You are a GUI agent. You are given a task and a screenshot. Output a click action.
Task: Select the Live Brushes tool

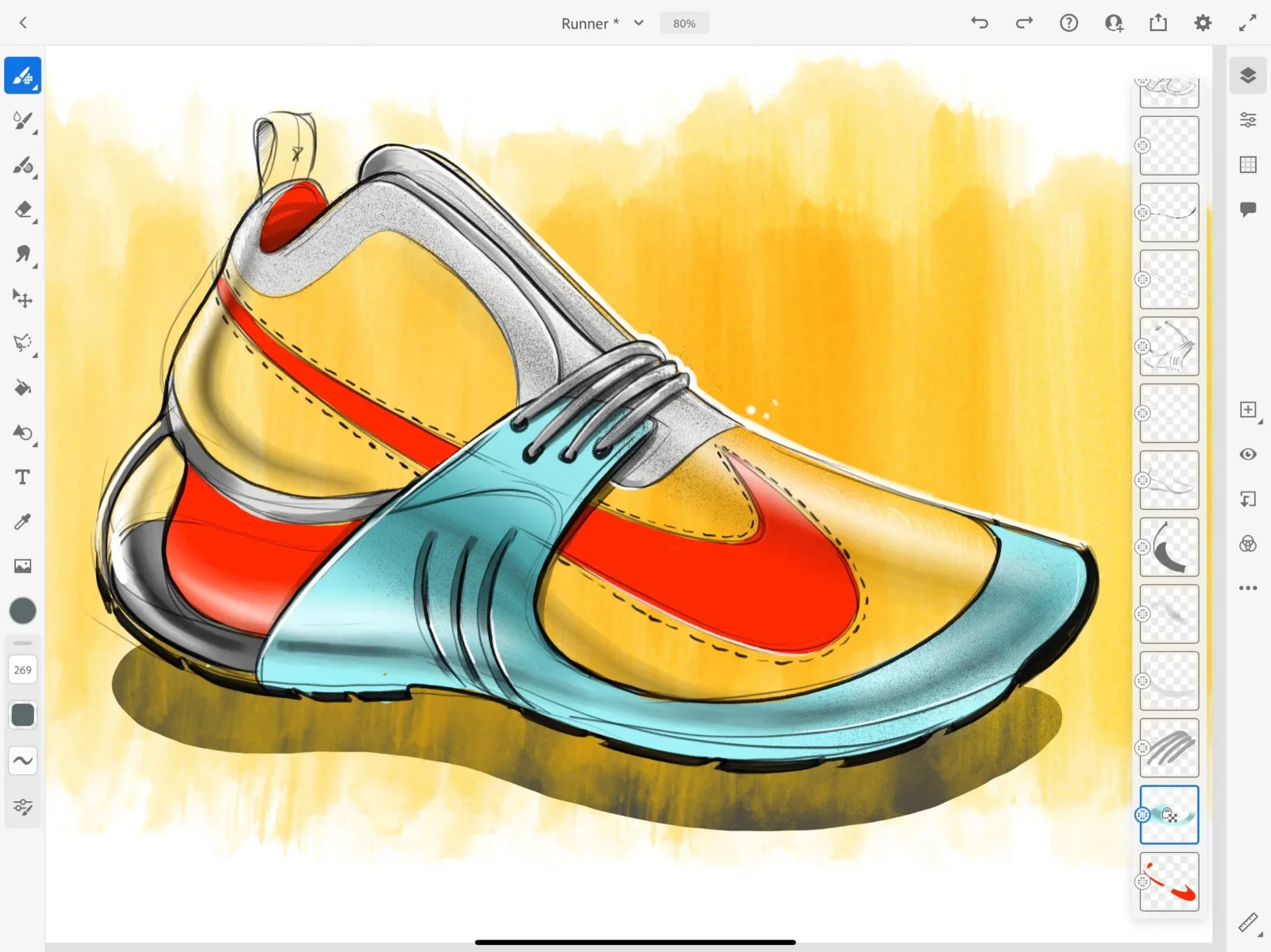click(23, 121)
